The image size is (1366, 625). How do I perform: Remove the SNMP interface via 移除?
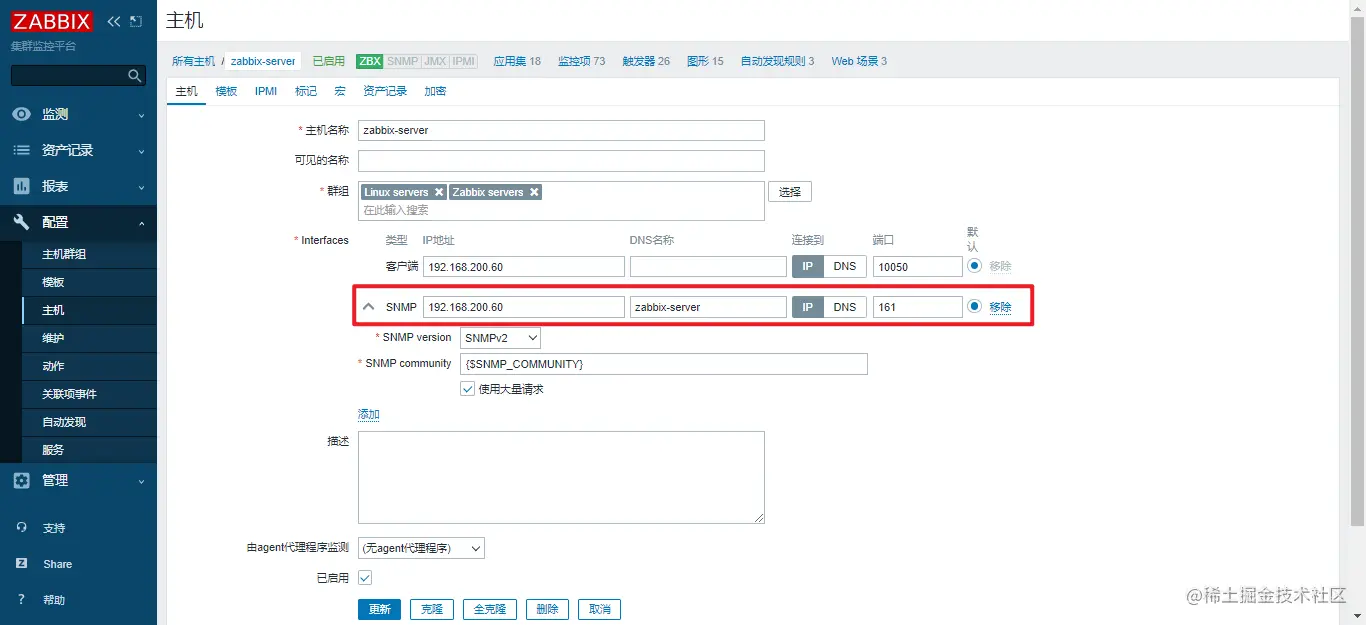(1000, 307)
